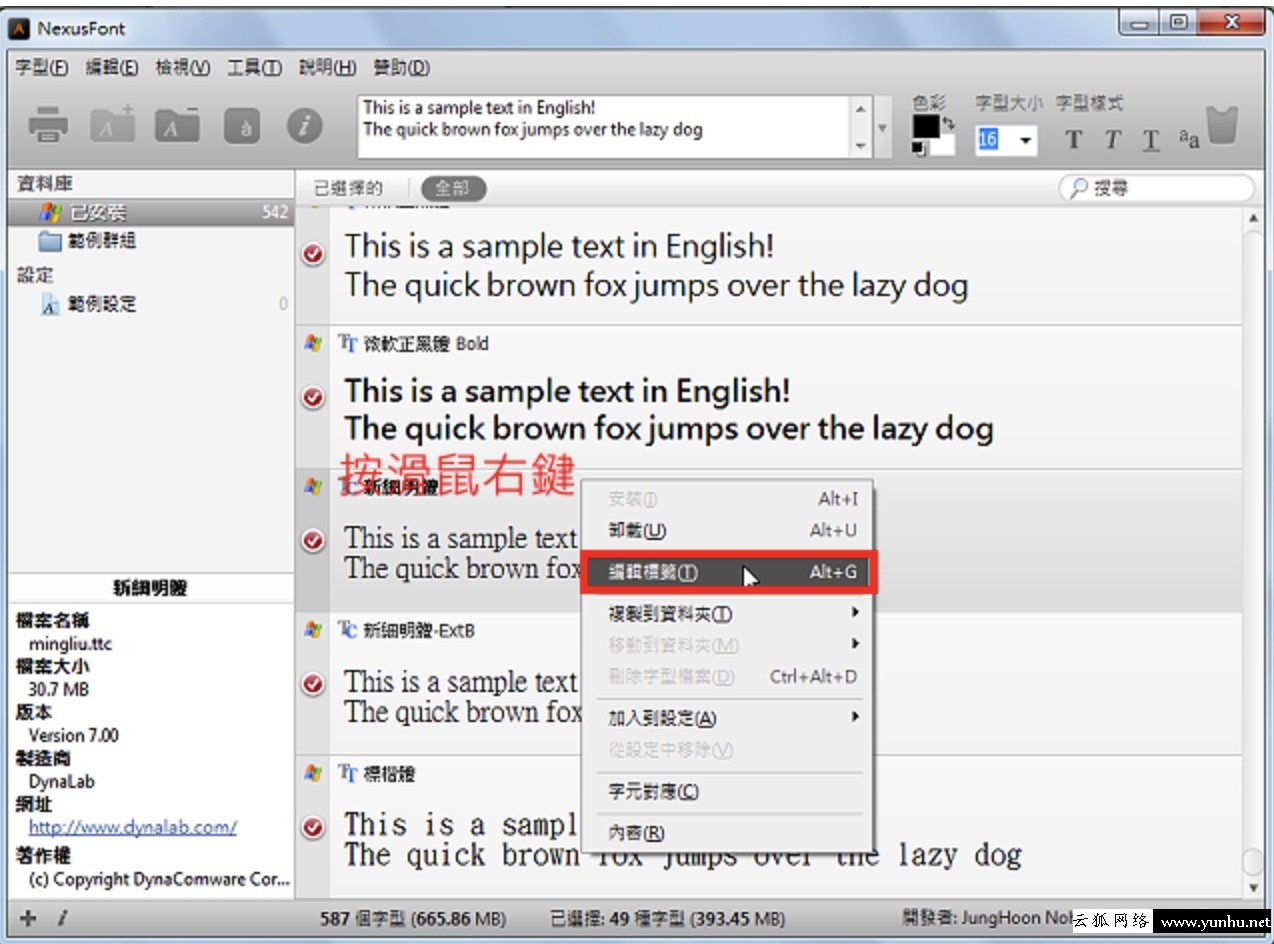Choose 字元對應(C) in the context menu

pos(728,792)
